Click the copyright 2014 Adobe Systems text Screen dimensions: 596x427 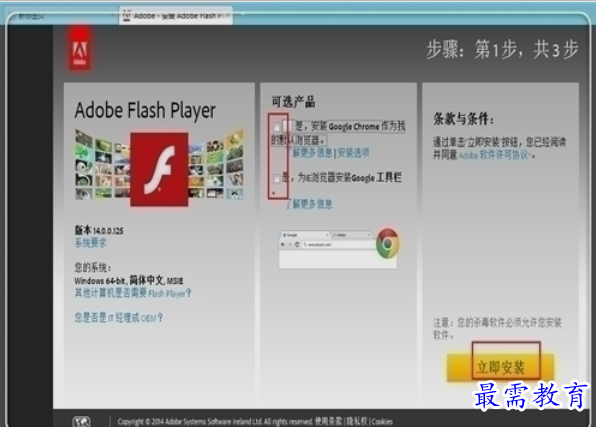[x=215, y=421]
